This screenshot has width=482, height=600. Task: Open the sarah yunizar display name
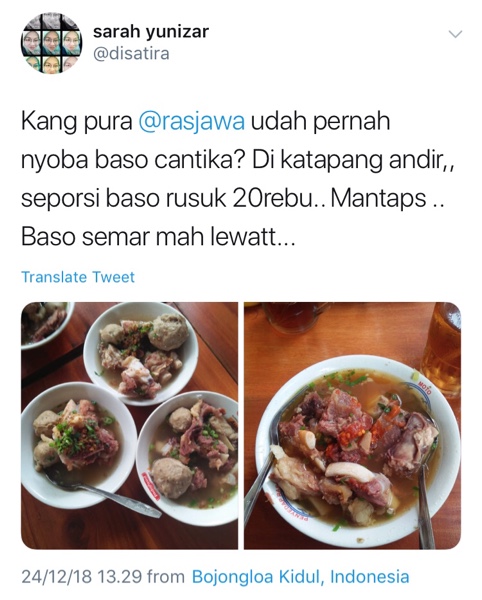click(x=151, y=32)
